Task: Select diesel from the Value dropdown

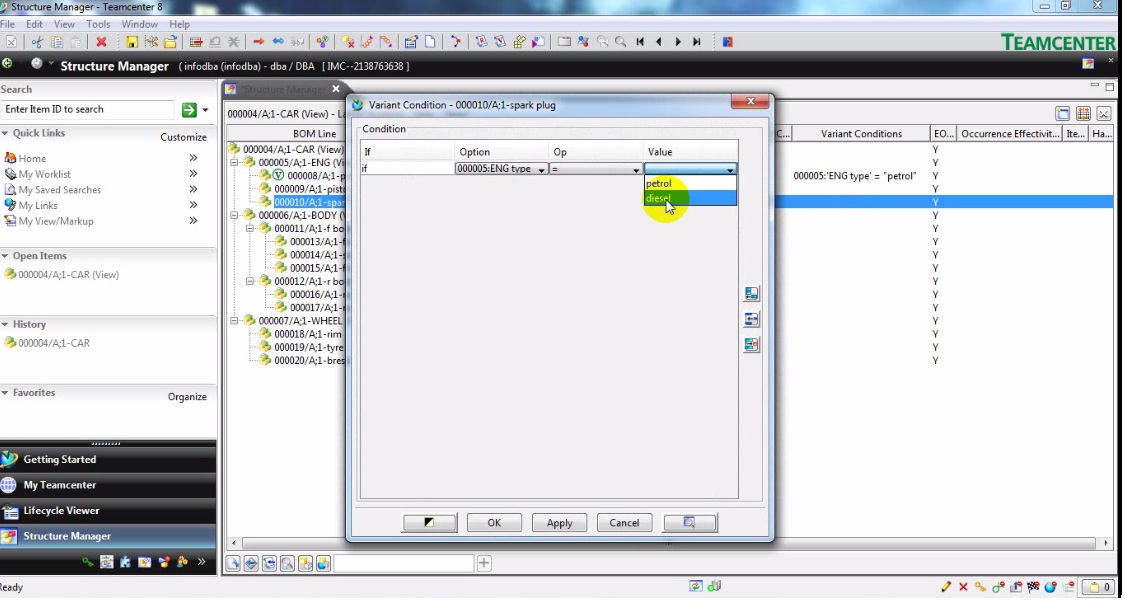Action: point(662,198)
